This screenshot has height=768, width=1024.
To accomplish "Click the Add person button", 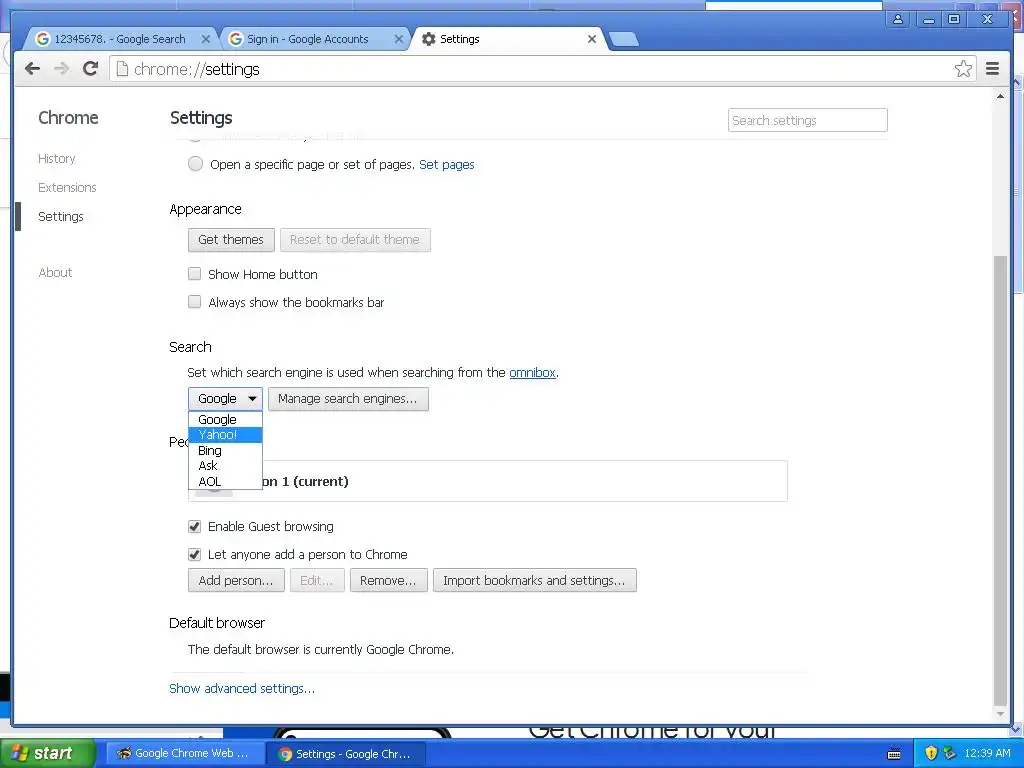I will pyautogui.click(x=236, y=581).
